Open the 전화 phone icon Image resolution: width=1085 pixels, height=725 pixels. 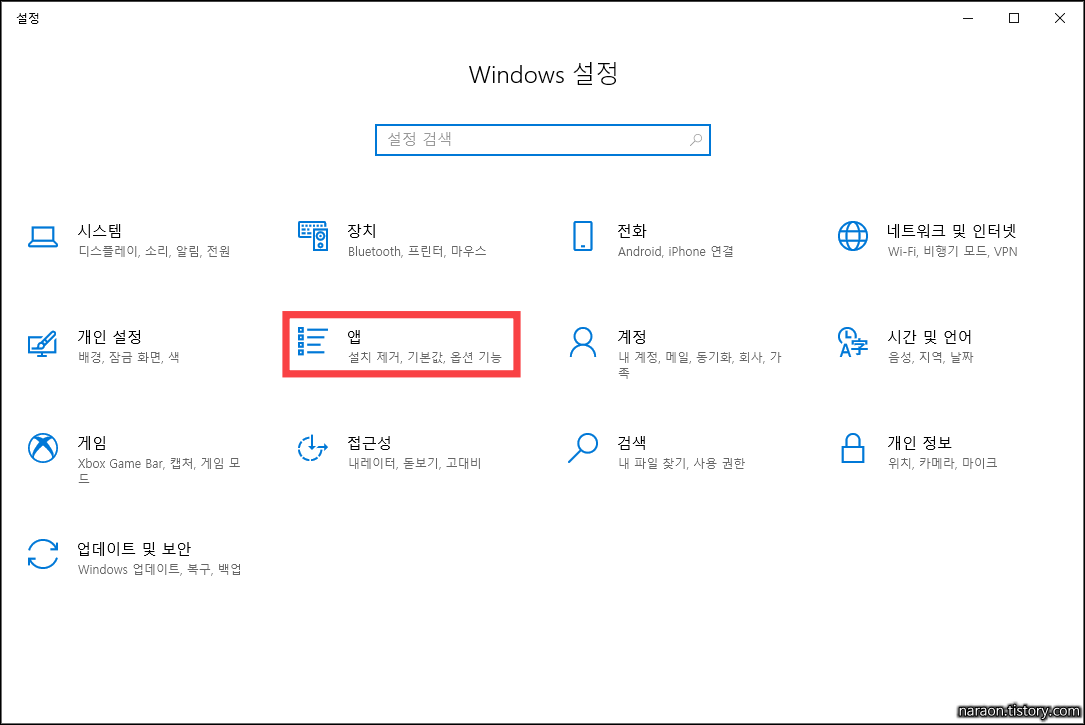pos(583,236)
